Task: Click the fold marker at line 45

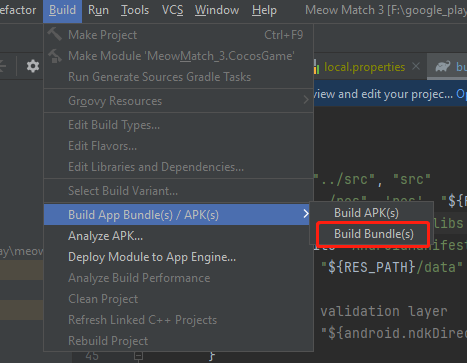Action: (138, 356)
